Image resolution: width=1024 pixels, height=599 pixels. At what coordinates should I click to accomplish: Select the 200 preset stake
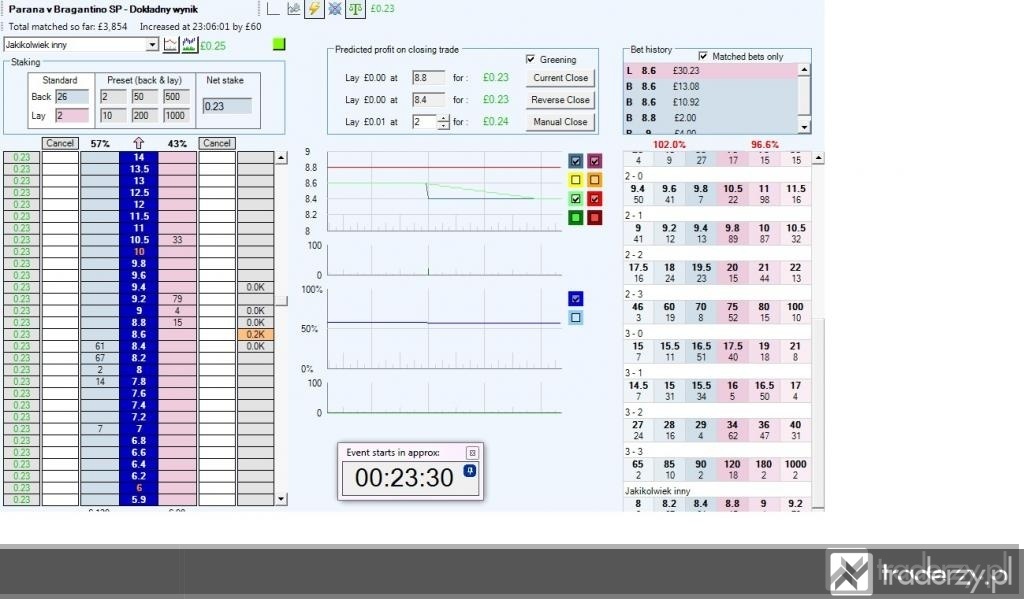(x=144, y=116)
